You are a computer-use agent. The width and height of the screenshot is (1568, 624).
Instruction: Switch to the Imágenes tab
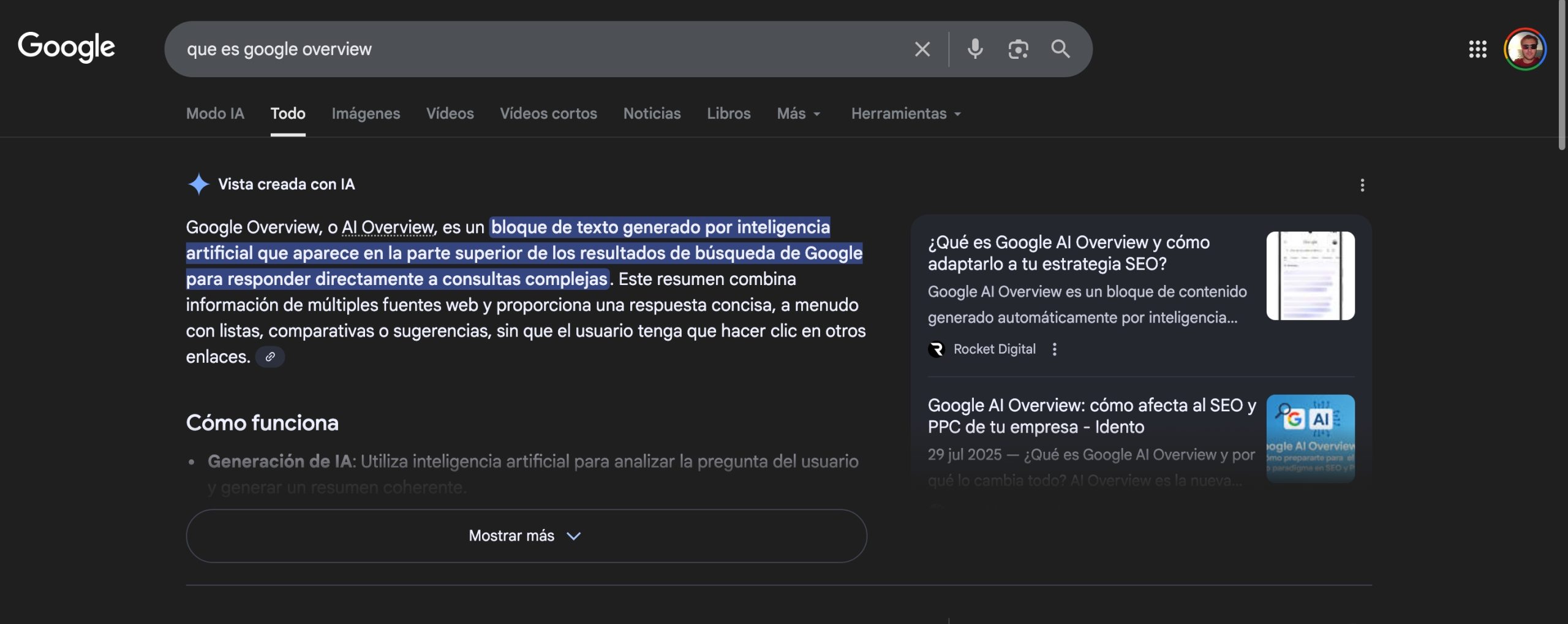[x=366, y=113]
